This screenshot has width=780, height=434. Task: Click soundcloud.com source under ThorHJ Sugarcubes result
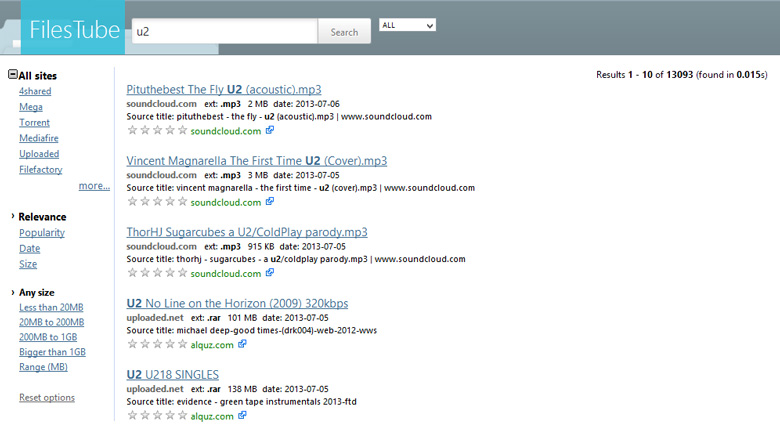[226, 273]
